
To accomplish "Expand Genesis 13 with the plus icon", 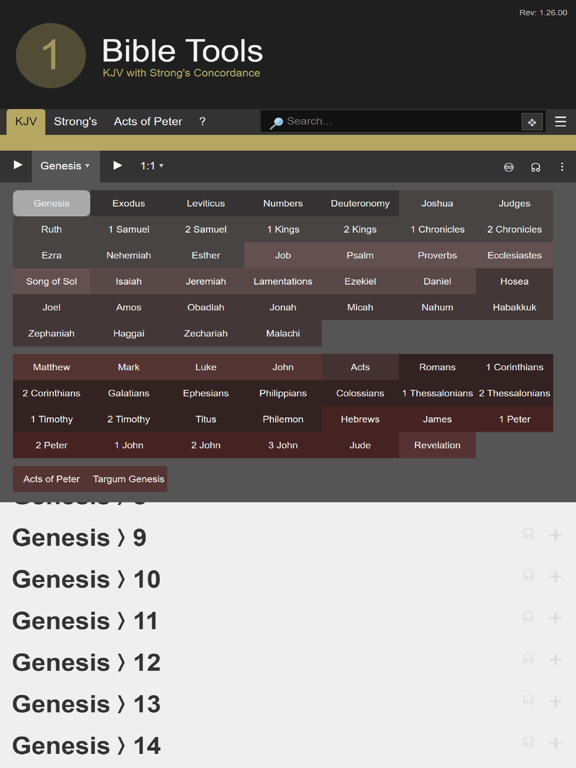I will 555,701.
